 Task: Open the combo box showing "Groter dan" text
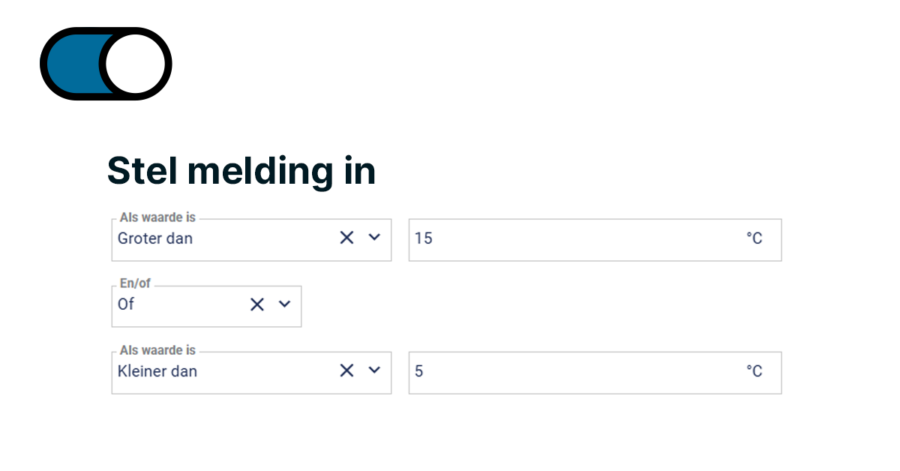(251, 240)
